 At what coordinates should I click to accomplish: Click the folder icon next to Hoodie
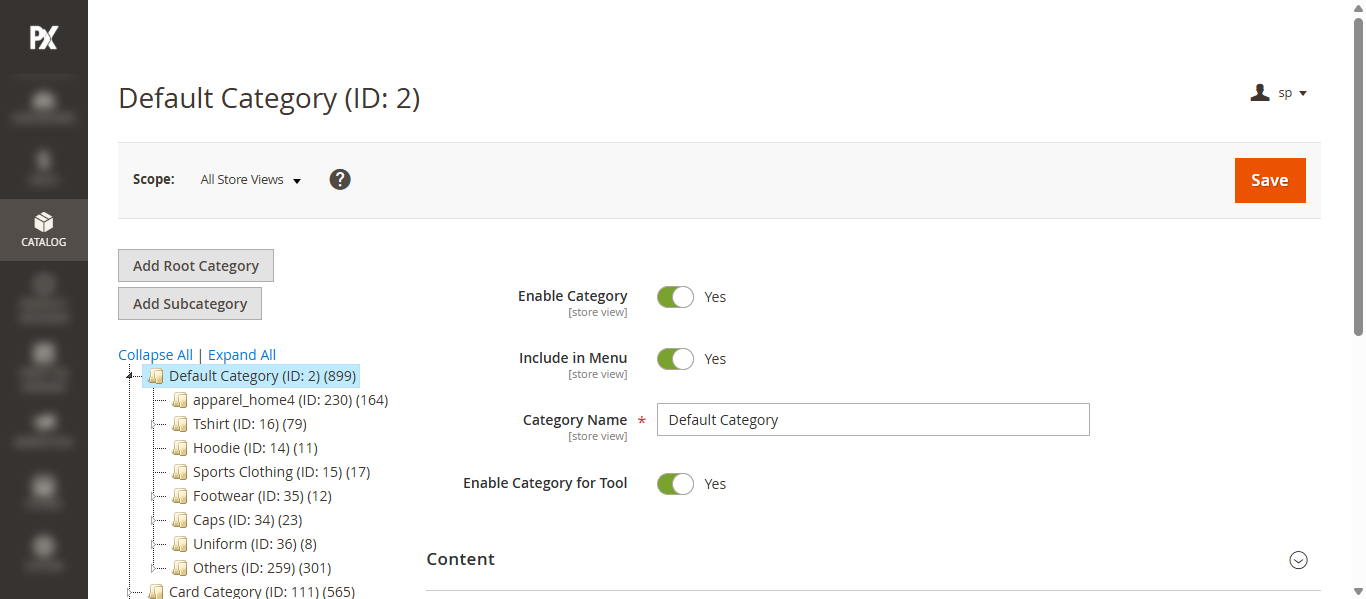(180, 448)
